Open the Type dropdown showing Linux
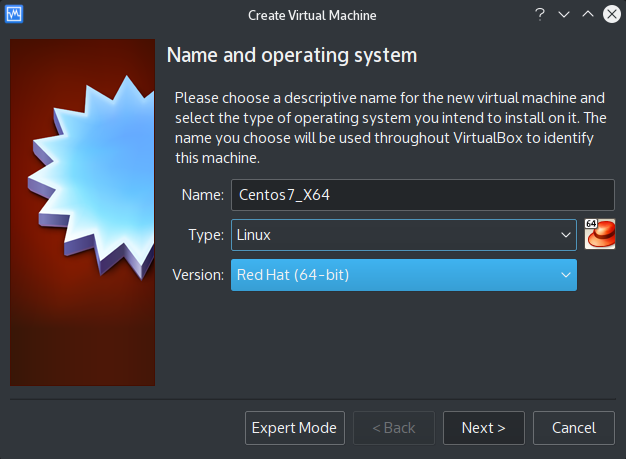 pyautogui.click(x=404, y=235)
